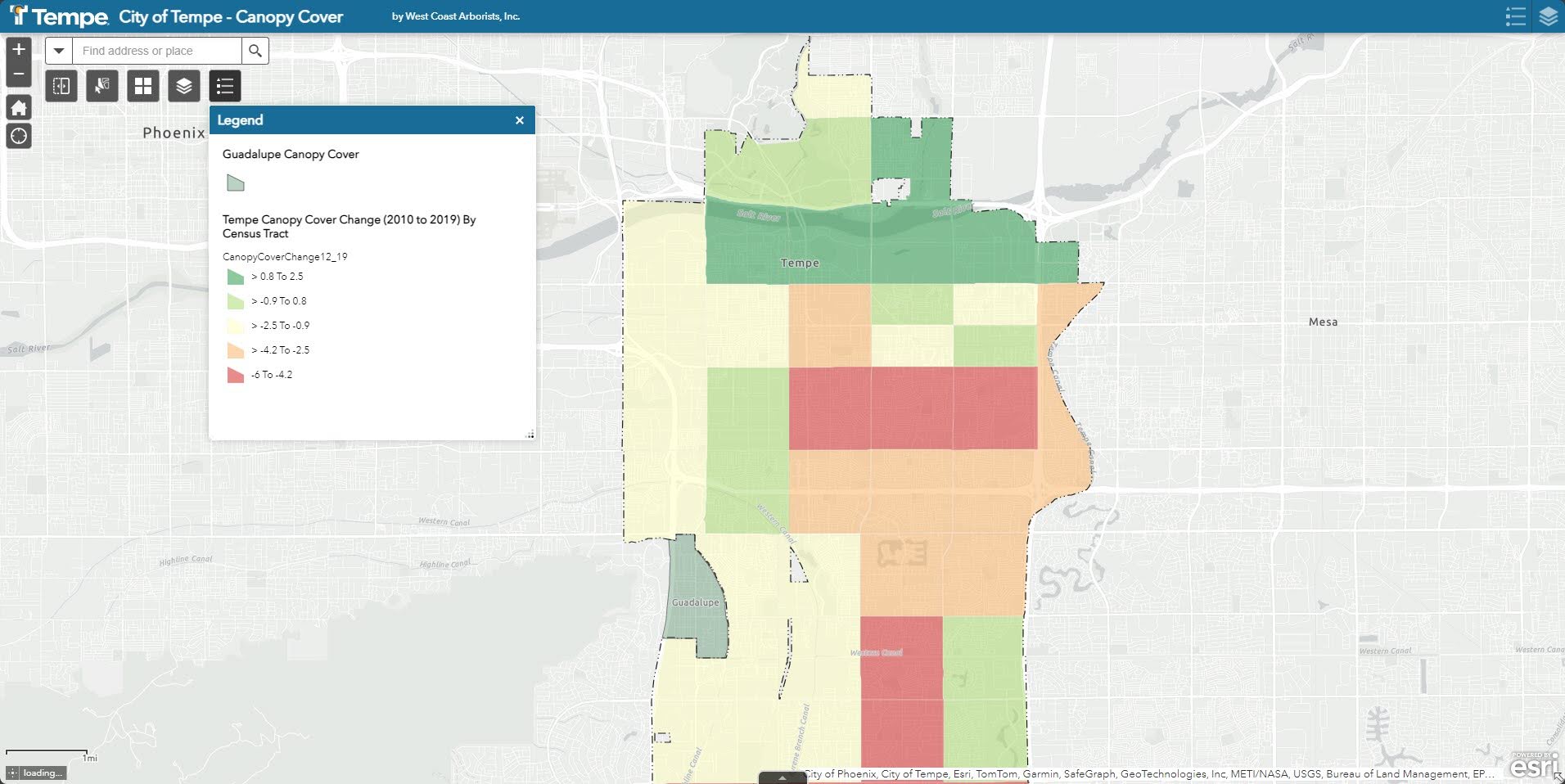
Task: Click the pale yellow > -2.5 To -0.9 swatch
Action: pos(236,326)
